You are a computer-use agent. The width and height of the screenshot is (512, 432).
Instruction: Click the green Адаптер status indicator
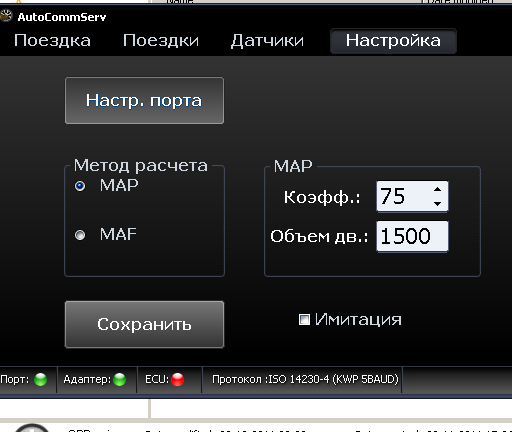pyautogui.click(x=120, y=379)
